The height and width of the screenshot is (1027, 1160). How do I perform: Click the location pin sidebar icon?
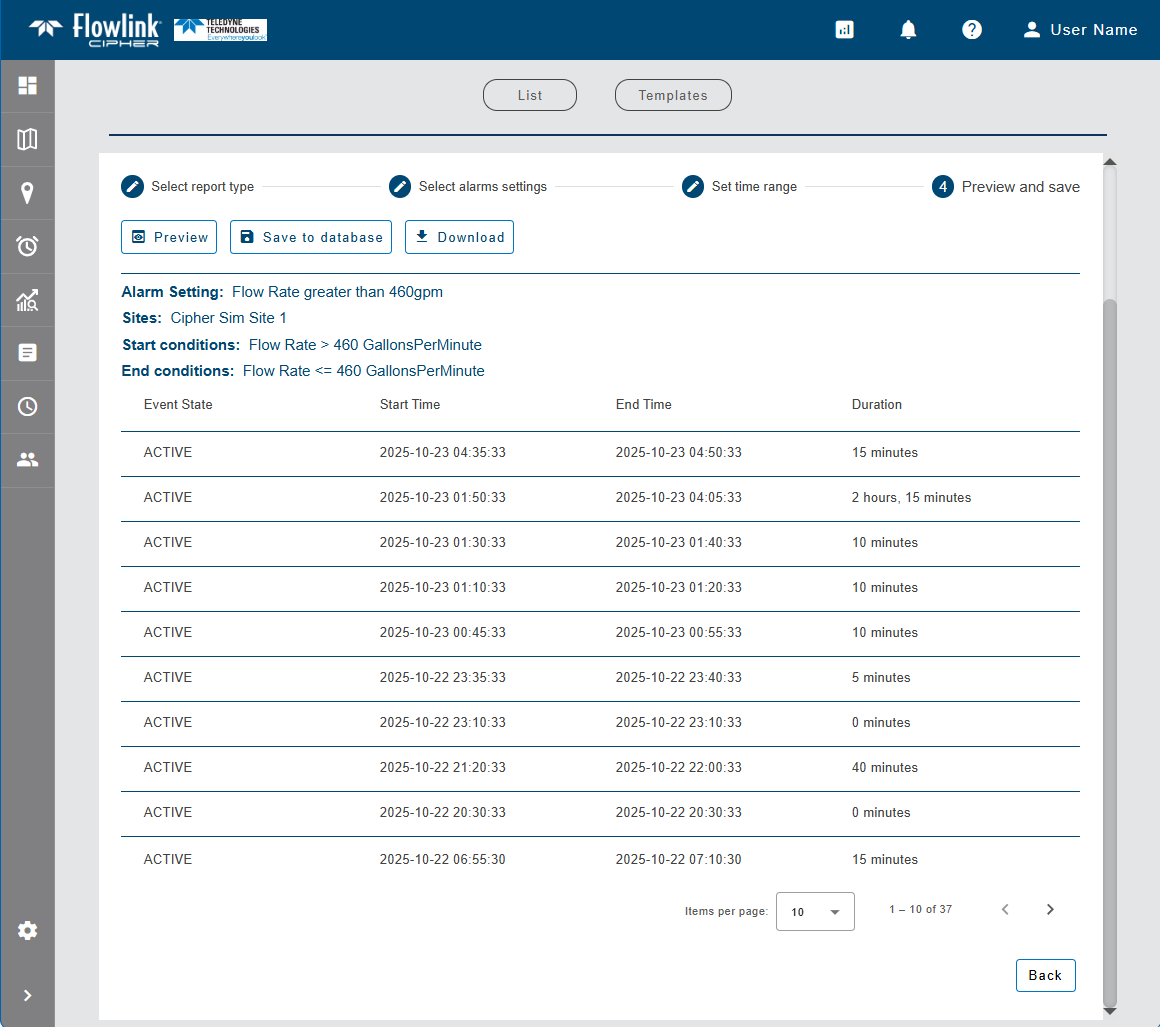click(x=27, y=193)
